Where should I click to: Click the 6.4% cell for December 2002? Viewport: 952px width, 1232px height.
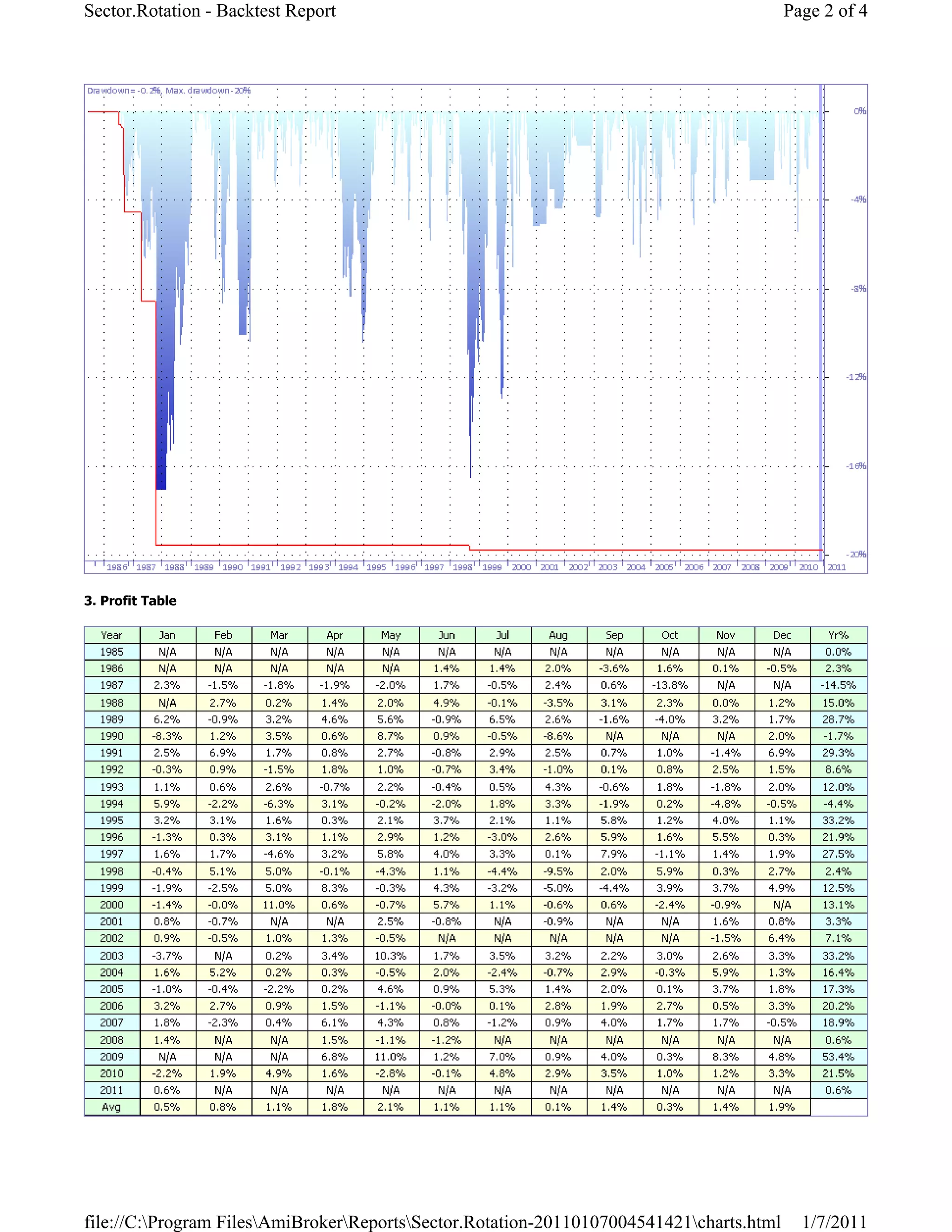[x=782, y=938]
